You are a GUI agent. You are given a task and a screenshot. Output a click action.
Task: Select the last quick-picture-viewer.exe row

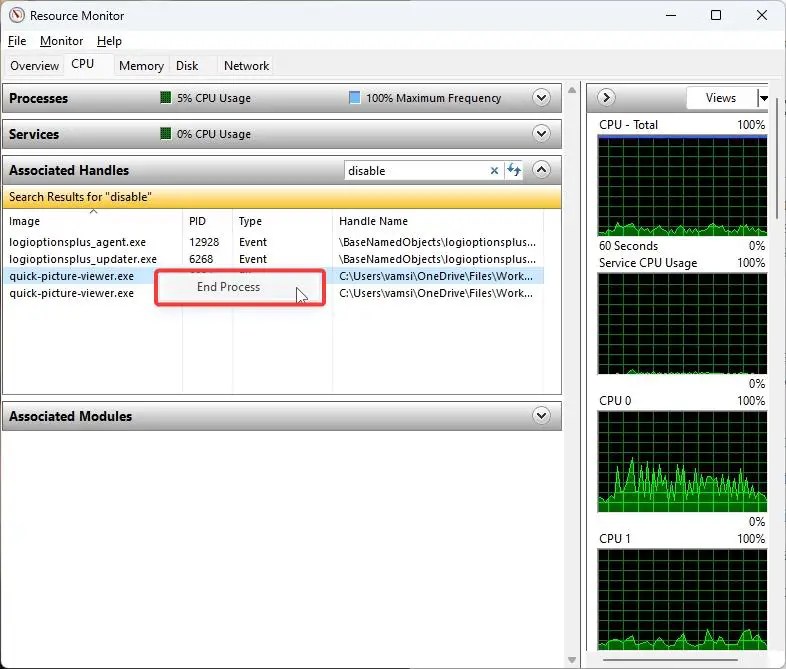pyautogui.click(x=274, y=293)
